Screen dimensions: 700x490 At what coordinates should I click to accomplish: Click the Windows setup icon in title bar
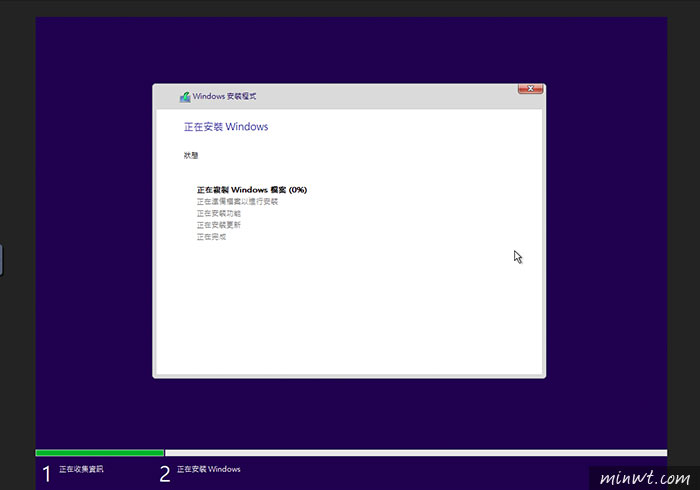185,97
